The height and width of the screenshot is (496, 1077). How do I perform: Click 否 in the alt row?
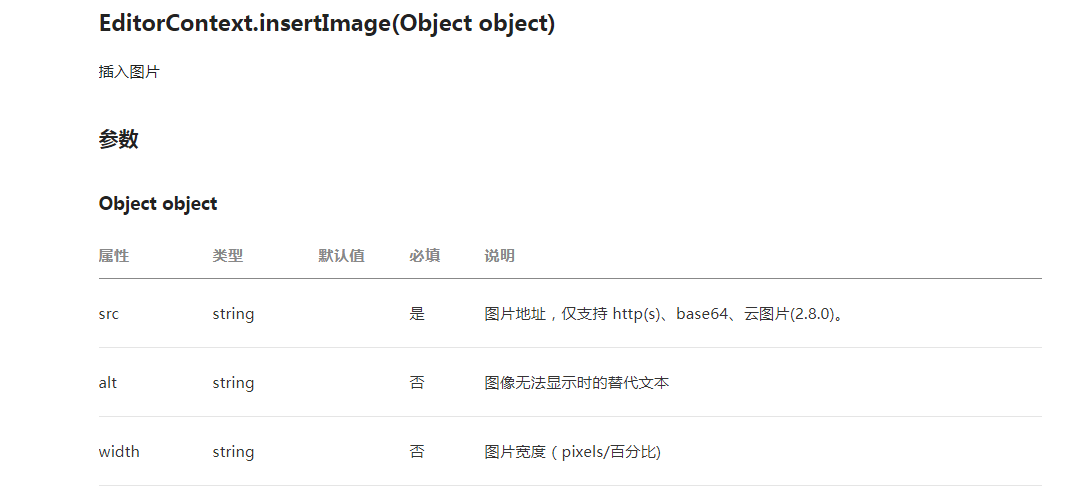417,383
